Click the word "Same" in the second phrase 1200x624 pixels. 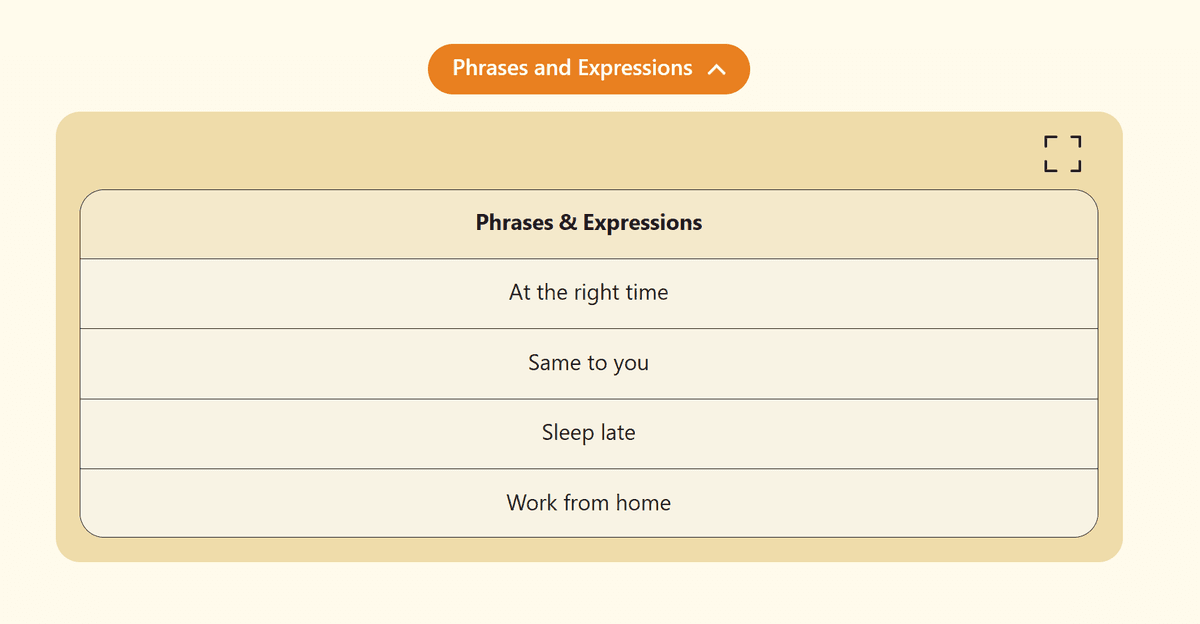pyautogui.click(x=555, y=363)
